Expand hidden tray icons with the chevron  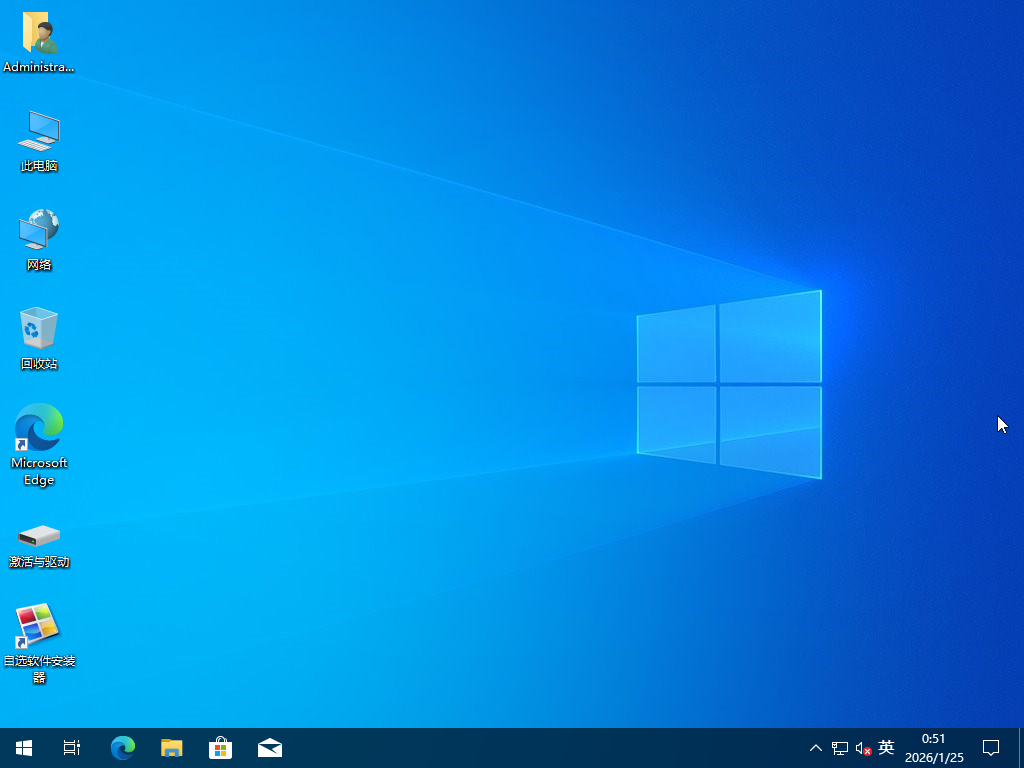tap(816, 747)
